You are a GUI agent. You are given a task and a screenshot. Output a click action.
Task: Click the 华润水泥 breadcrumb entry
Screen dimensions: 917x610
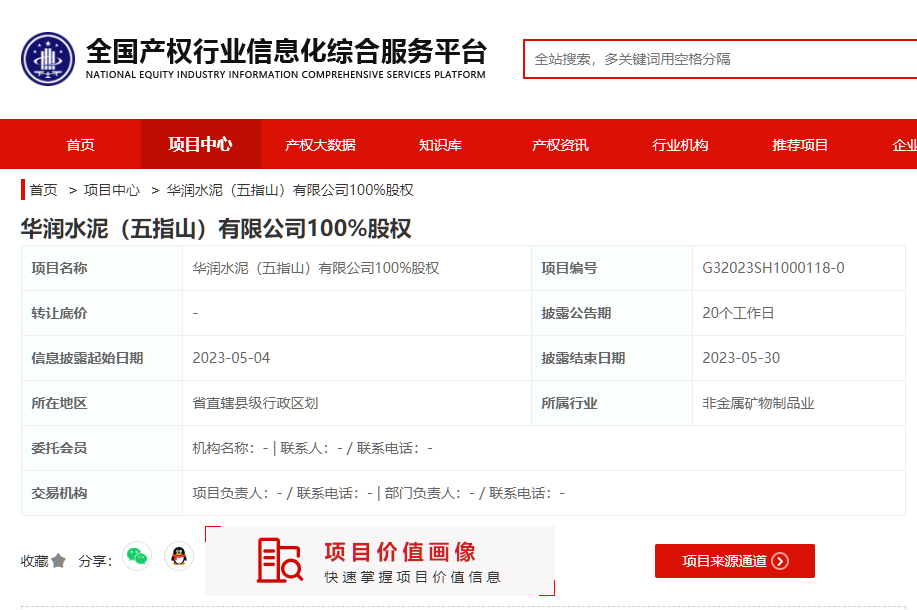[290, 190]
